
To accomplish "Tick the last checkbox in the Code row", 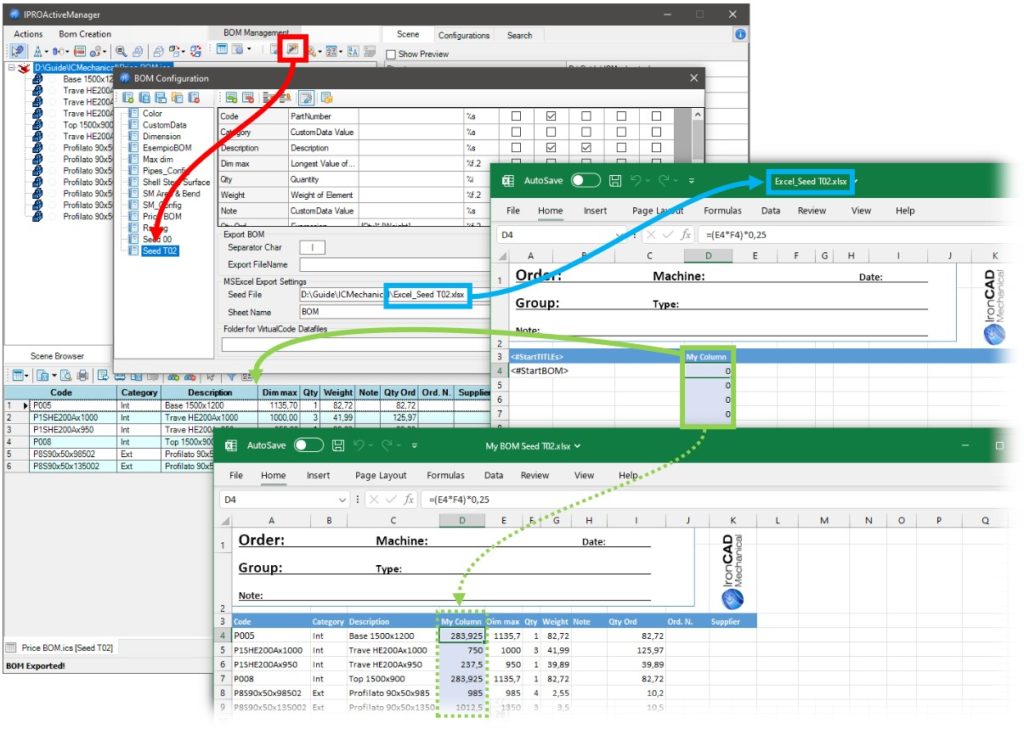I will pos(656,116).
